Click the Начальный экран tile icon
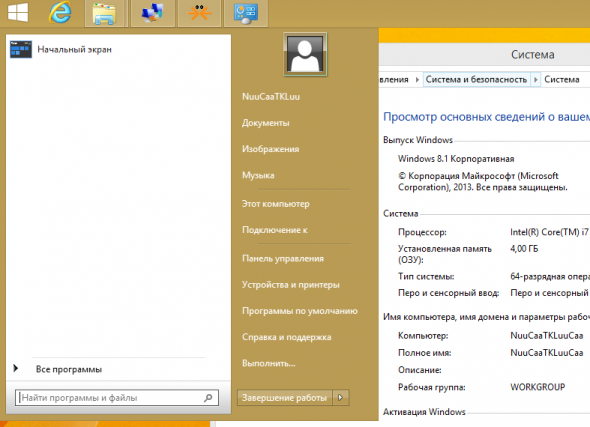Image resolution: width=590 pixels, height=427 pixels. [21, 50]
